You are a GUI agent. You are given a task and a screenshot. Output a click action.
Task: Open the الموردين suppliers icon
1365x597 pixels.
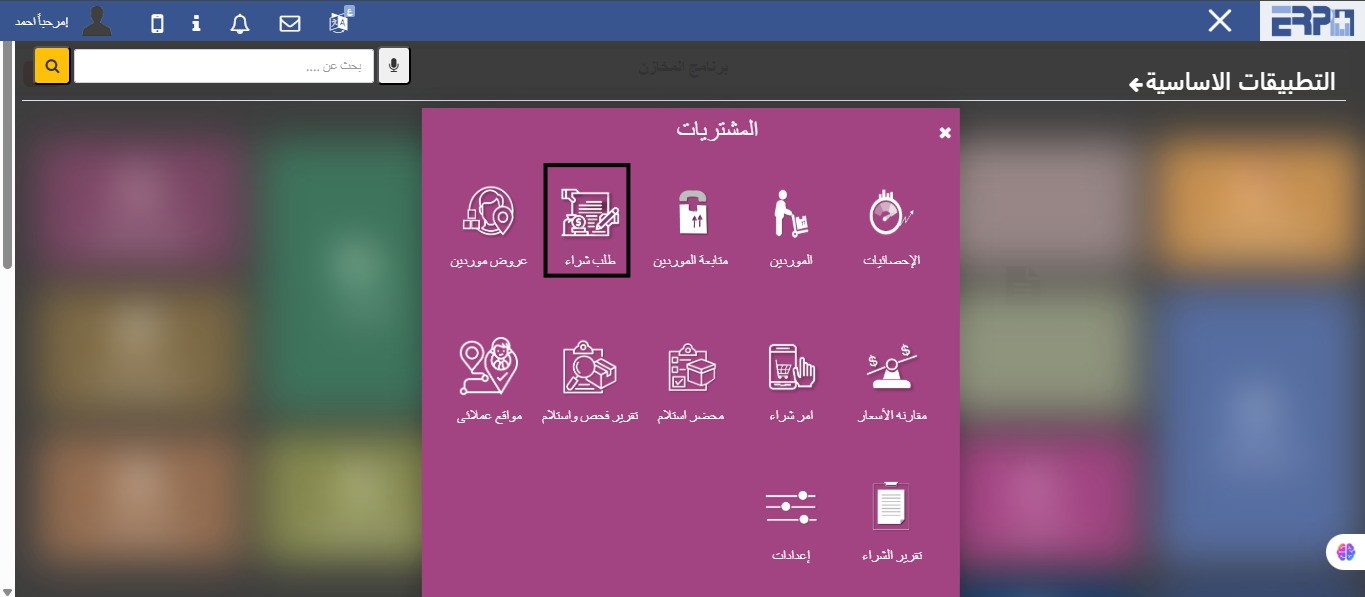pos(791,226)
